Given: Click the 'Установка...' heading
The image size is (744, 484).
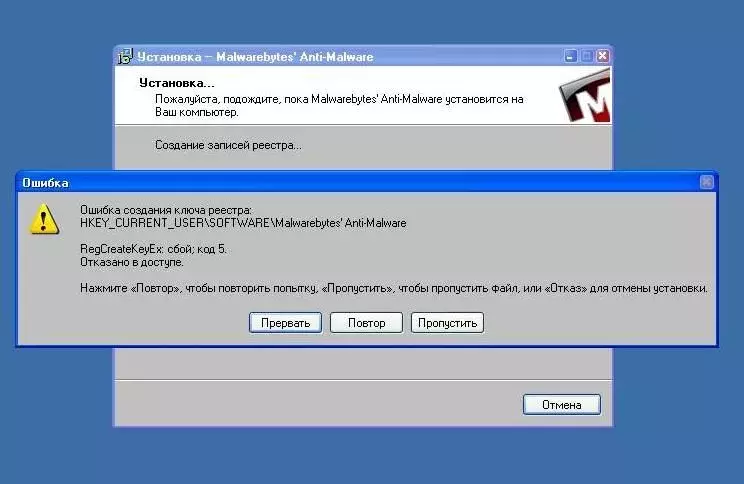Looking at the screenshot, I should tap(177, 83).
